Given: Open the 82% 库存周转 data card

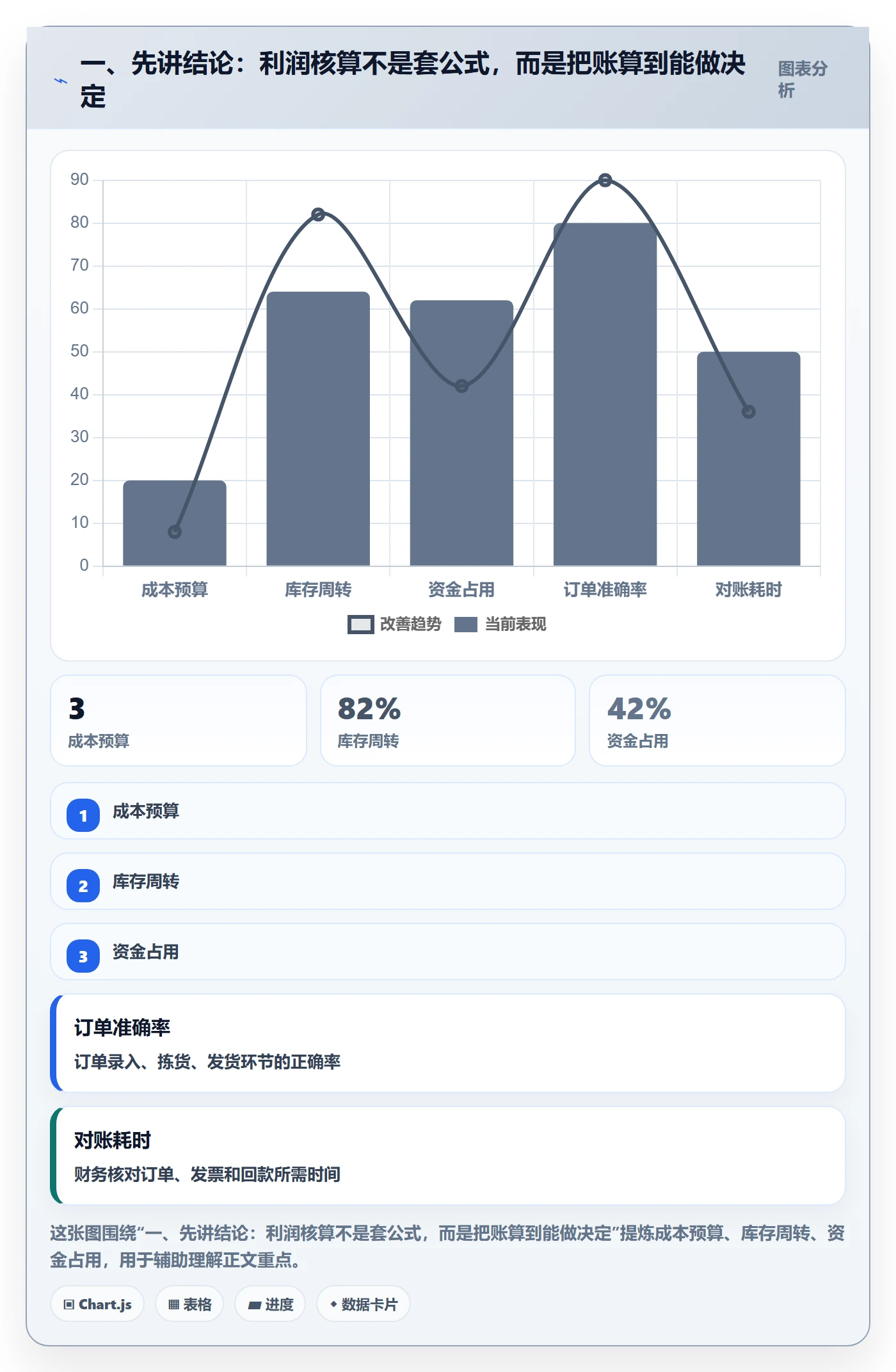Looking at the screenshot, I should [448, 721].
